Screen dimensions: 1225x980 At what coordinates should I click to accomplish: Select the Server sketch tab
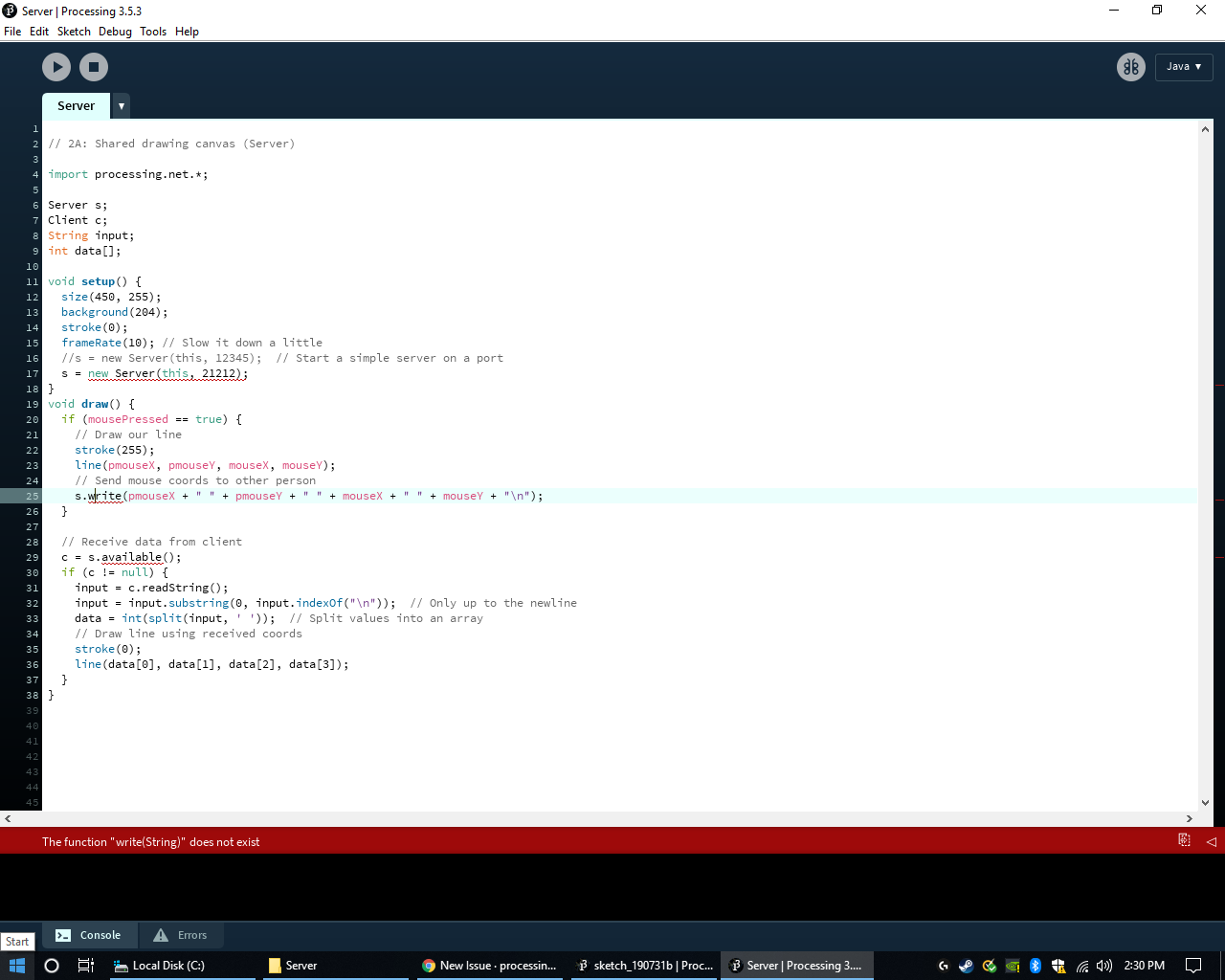coord(76,106)
